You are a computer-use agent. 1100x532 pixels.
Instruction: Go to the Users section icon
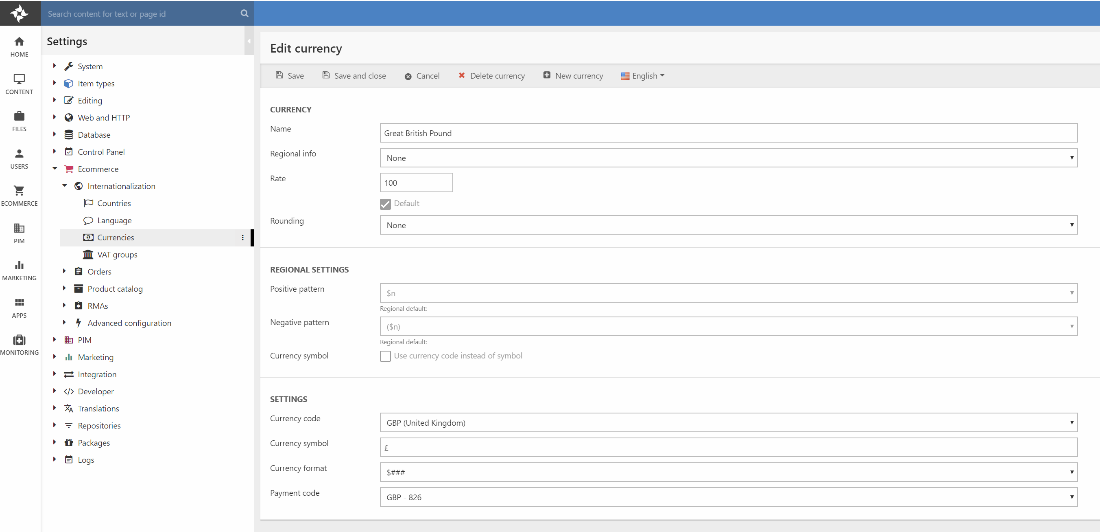click(19, 158)
